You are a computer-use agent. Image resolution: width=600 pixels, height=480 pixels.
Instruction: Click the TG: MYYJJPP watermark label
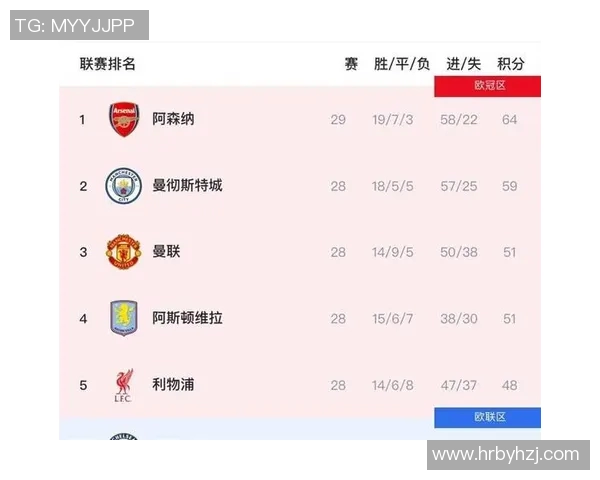[79, 25]
